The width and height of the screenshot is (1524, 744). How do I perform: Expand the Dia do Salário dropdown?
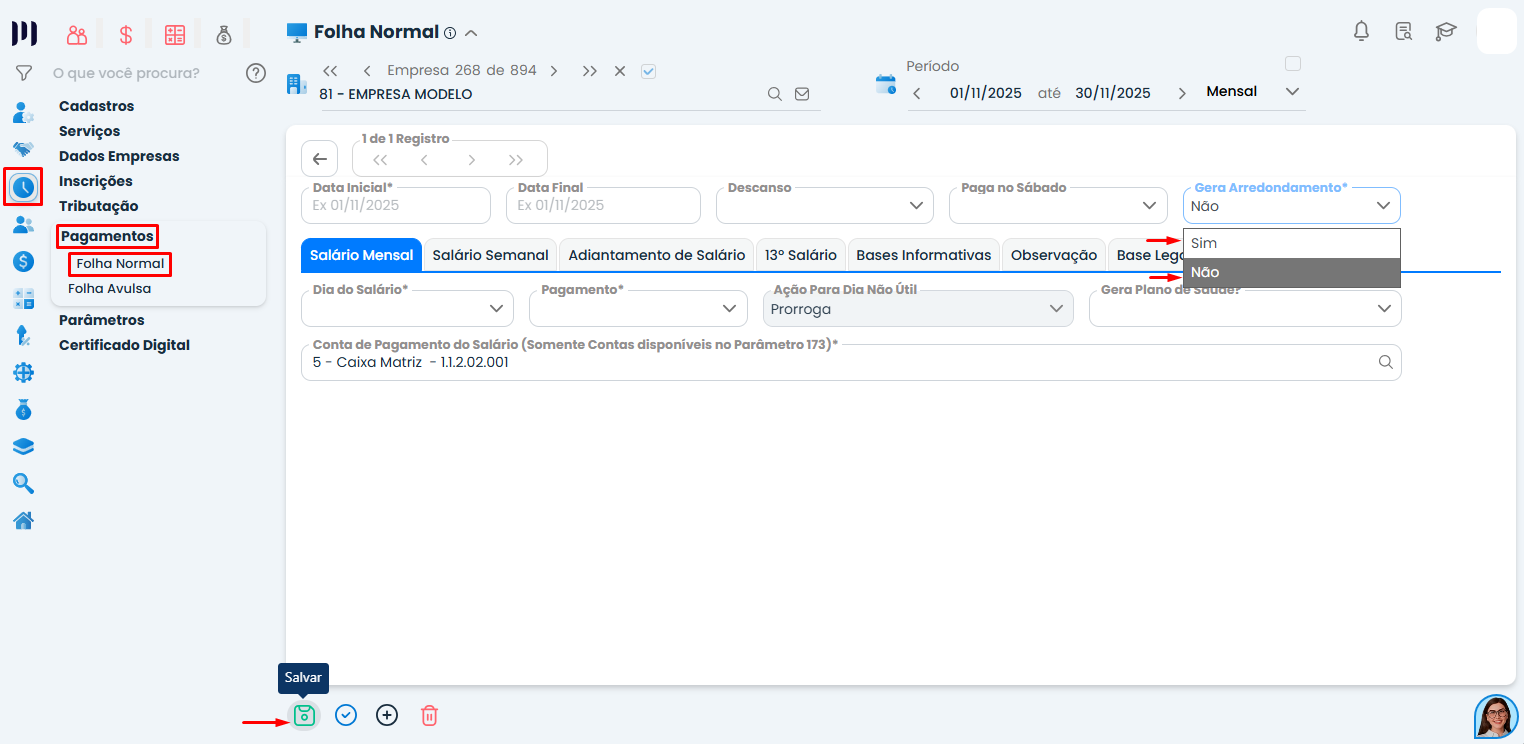(407, 308)
